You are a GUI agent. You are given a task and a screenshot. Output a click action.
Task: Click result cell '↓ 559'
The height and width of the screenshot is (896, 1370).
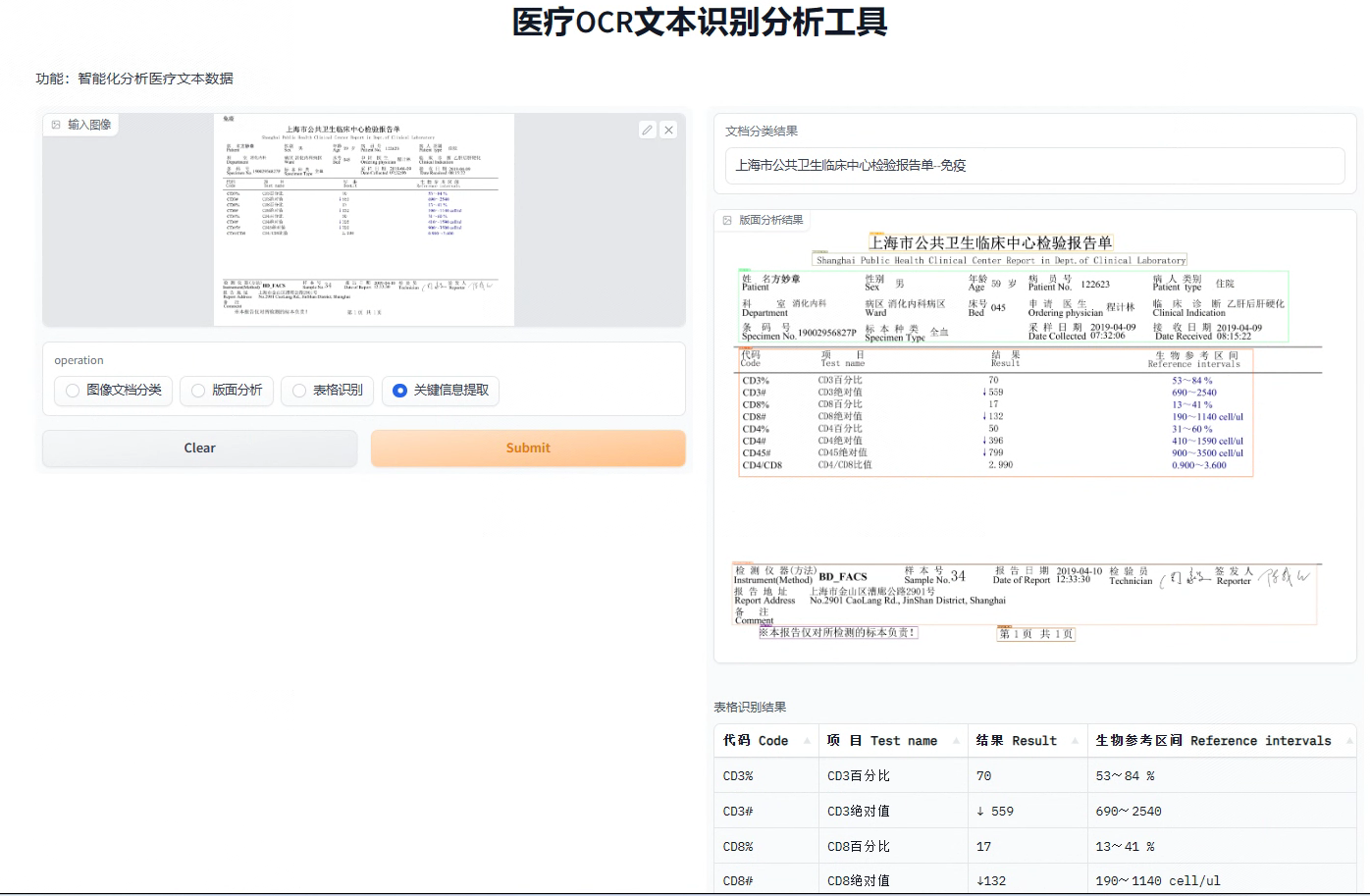[x=1027, y=812]
